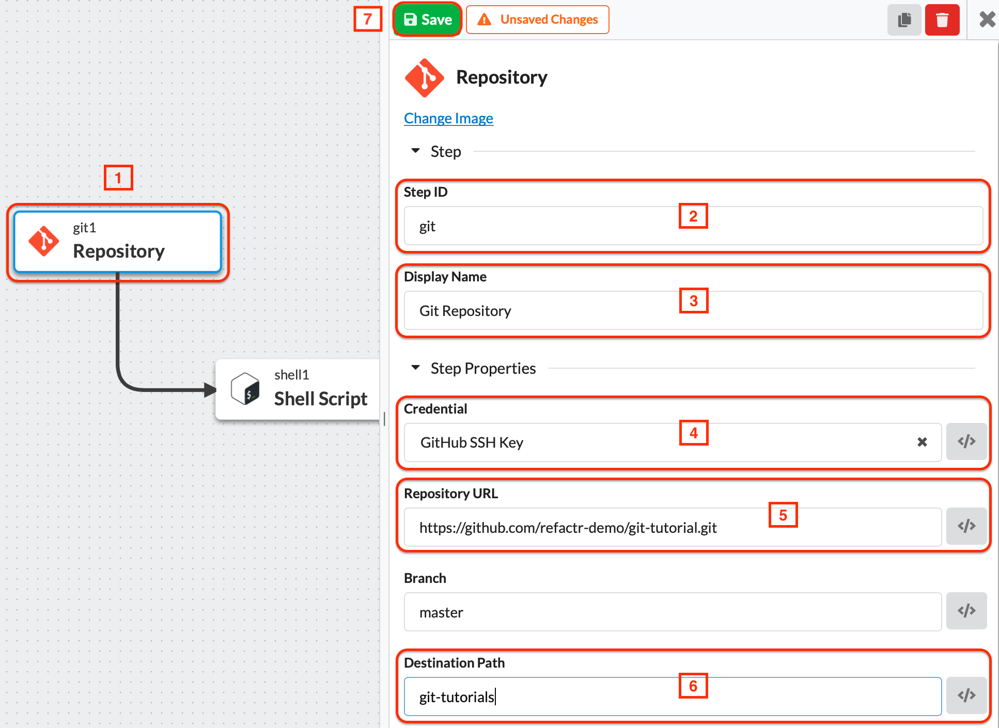The image size is (999, 728).
Task: Open the Change Image link
Action: pos(448,118)
